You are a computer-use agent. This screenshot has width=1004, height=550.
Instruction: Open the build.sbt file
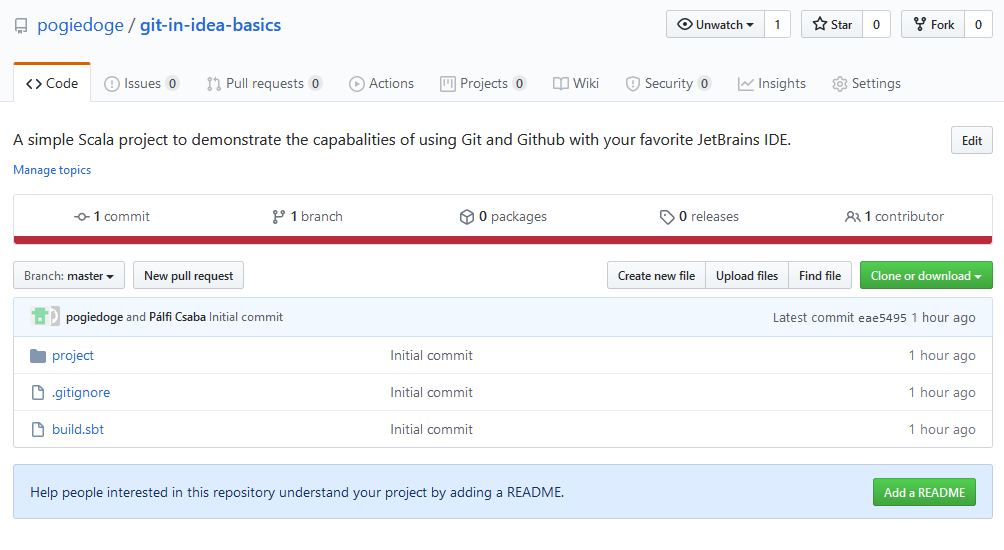[77, 430]
